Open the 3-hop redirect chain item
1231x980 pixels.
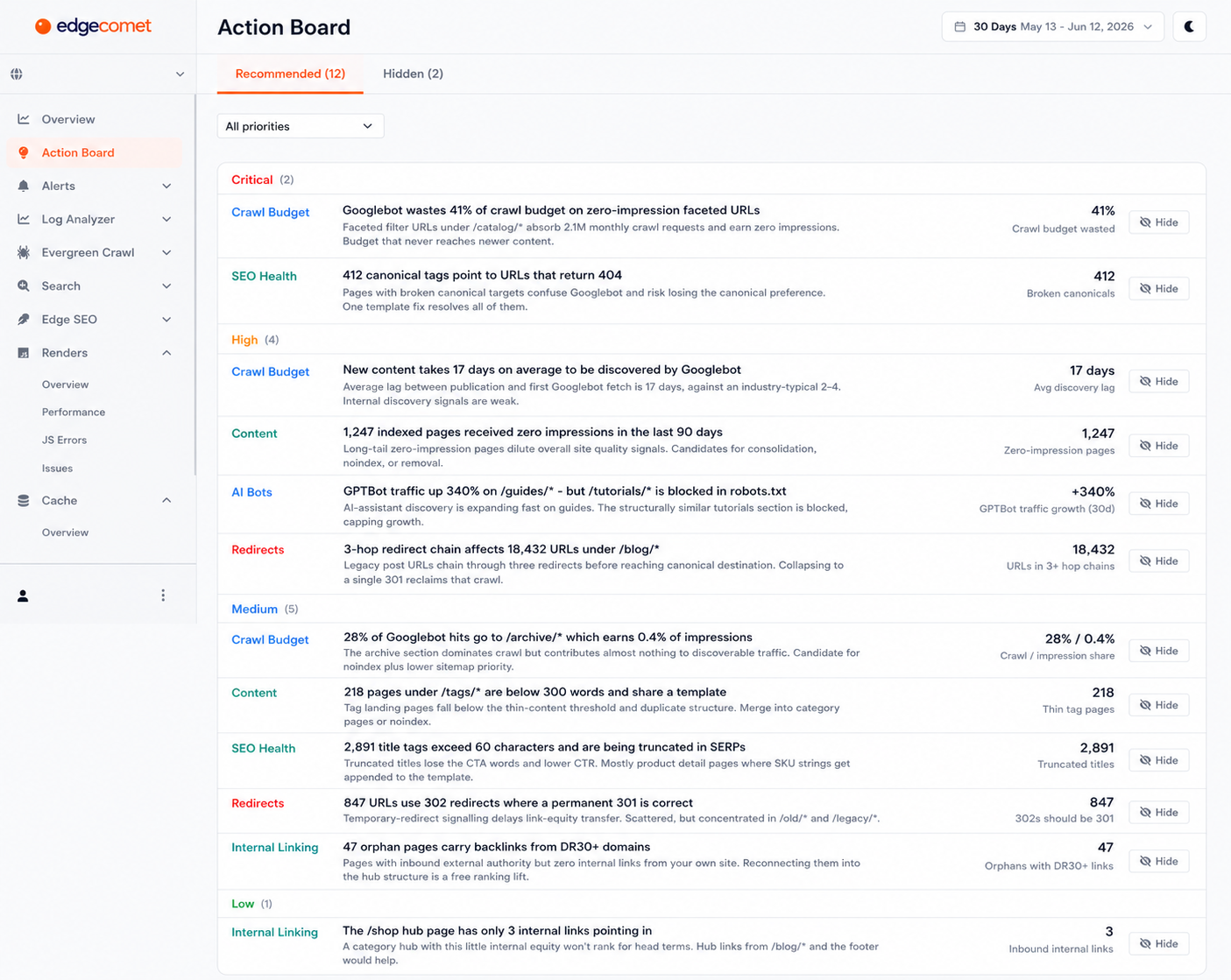[501, 549]
